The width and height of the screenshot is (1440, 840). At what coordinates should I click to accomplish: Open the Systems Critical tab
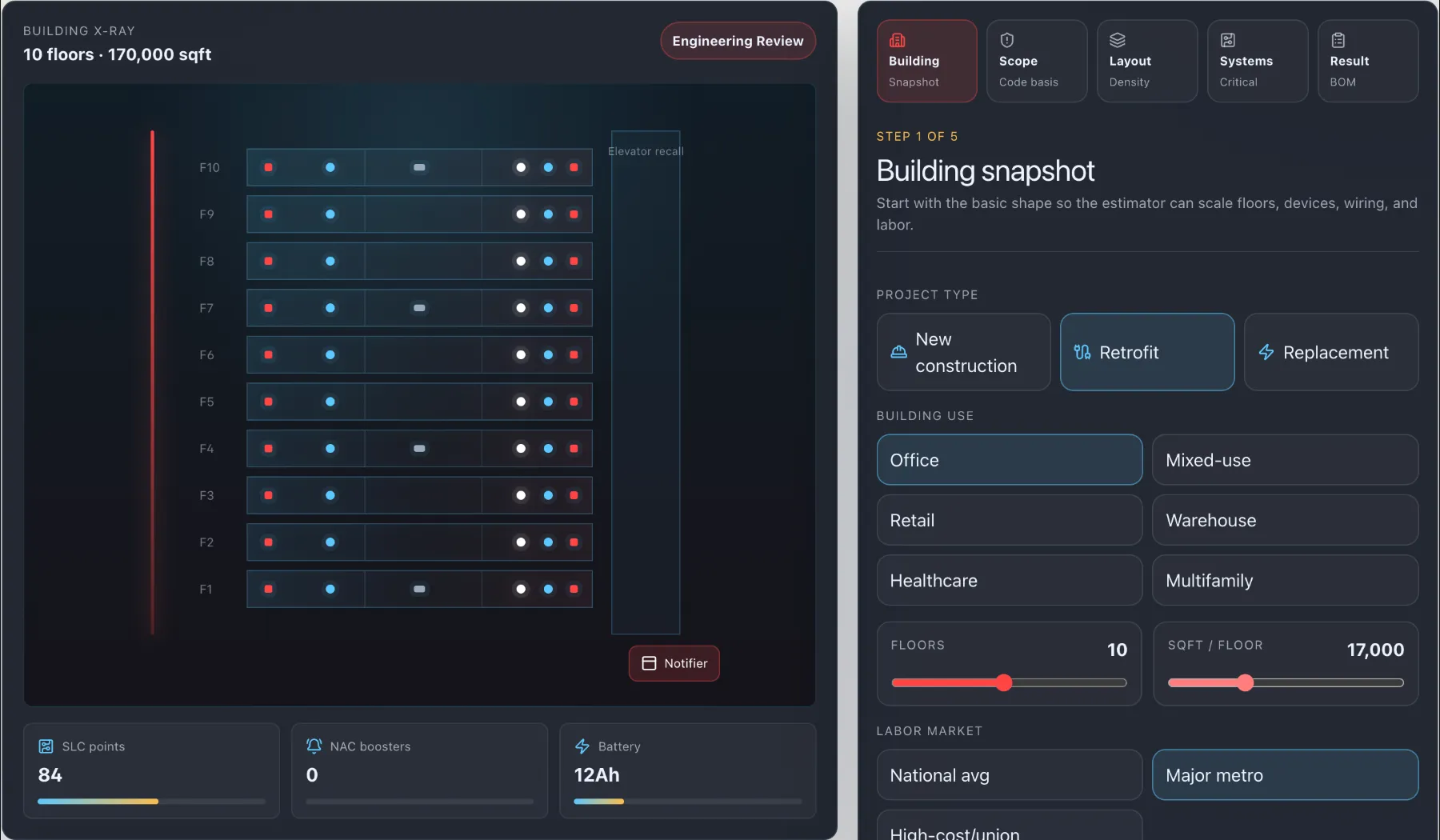click(x=1258, y=61)
